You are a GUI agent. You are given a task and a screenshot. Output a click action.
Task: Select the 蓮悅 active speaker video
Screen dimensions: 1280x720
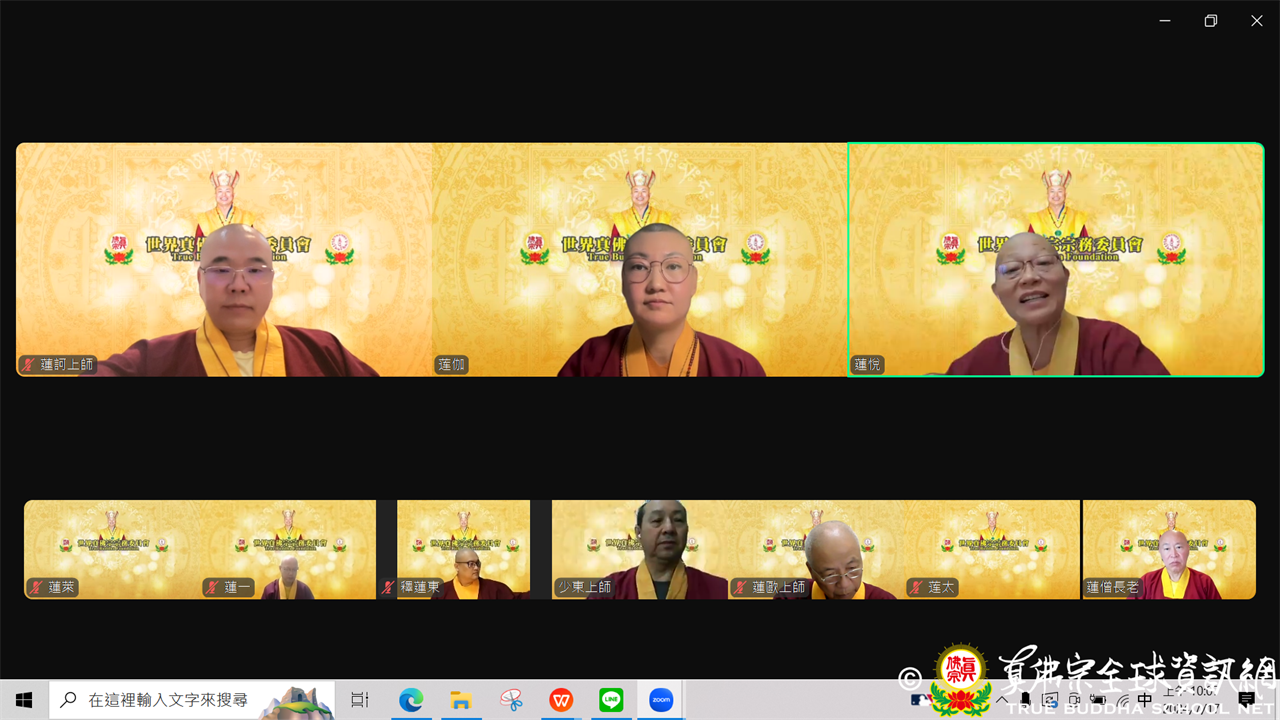1055,260
